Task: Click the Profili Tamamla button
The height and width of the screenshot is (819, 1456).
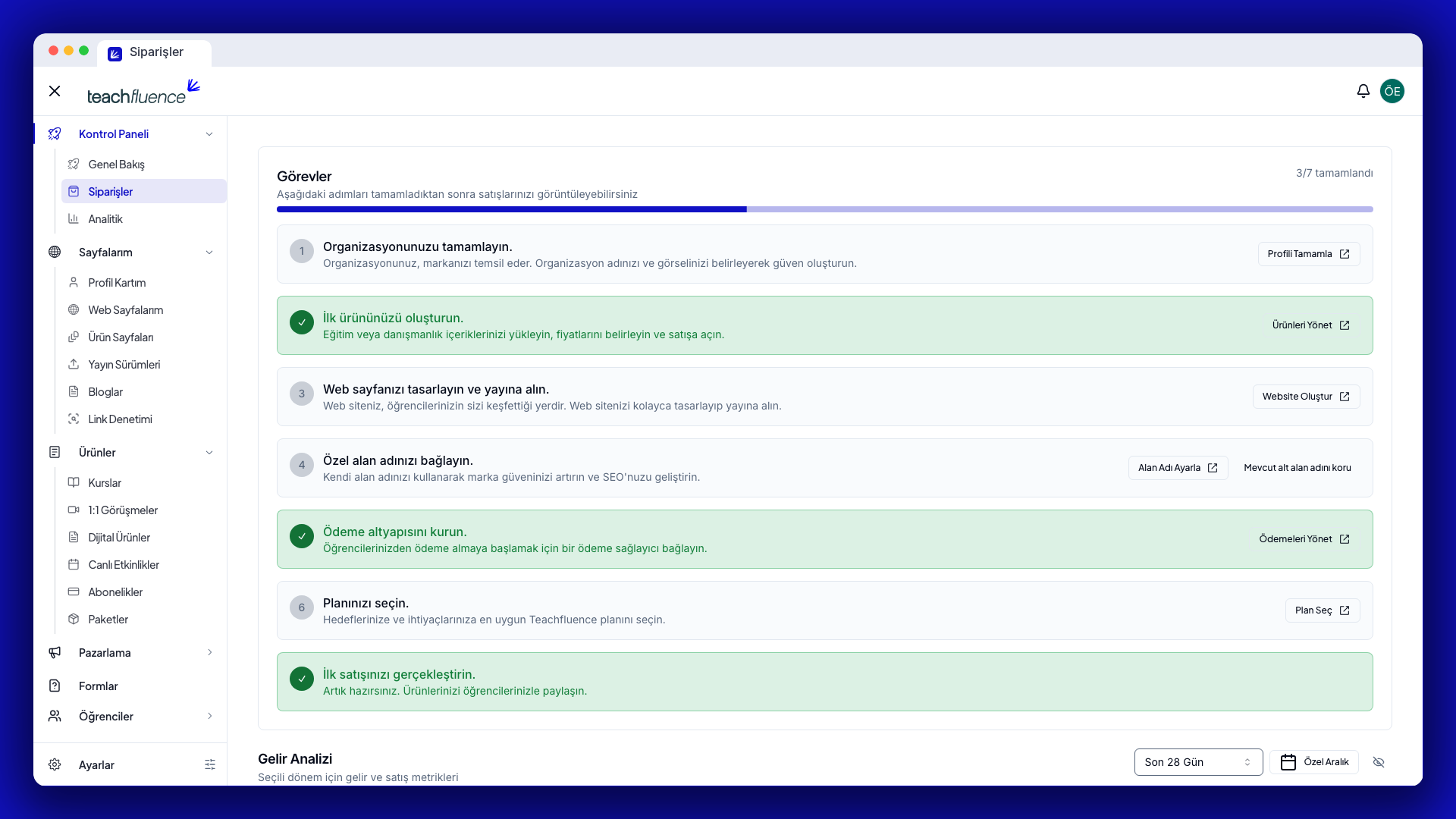Action: [x=1308, y=254]
